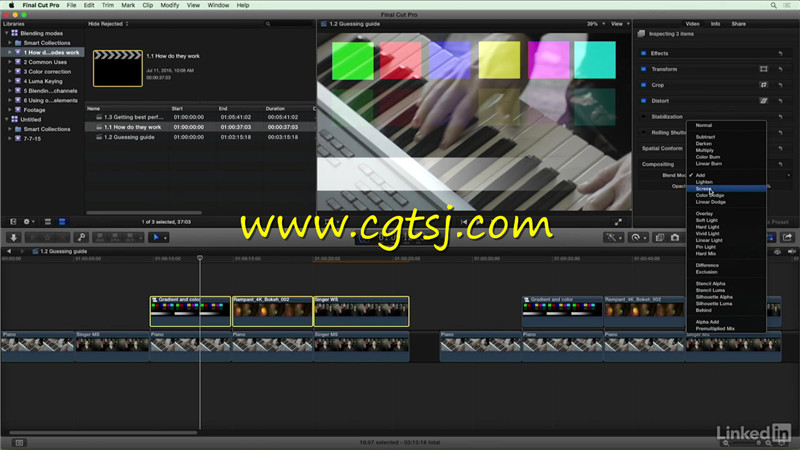
Task: Click the timeline history back arrow
Action: coord(9,251)
